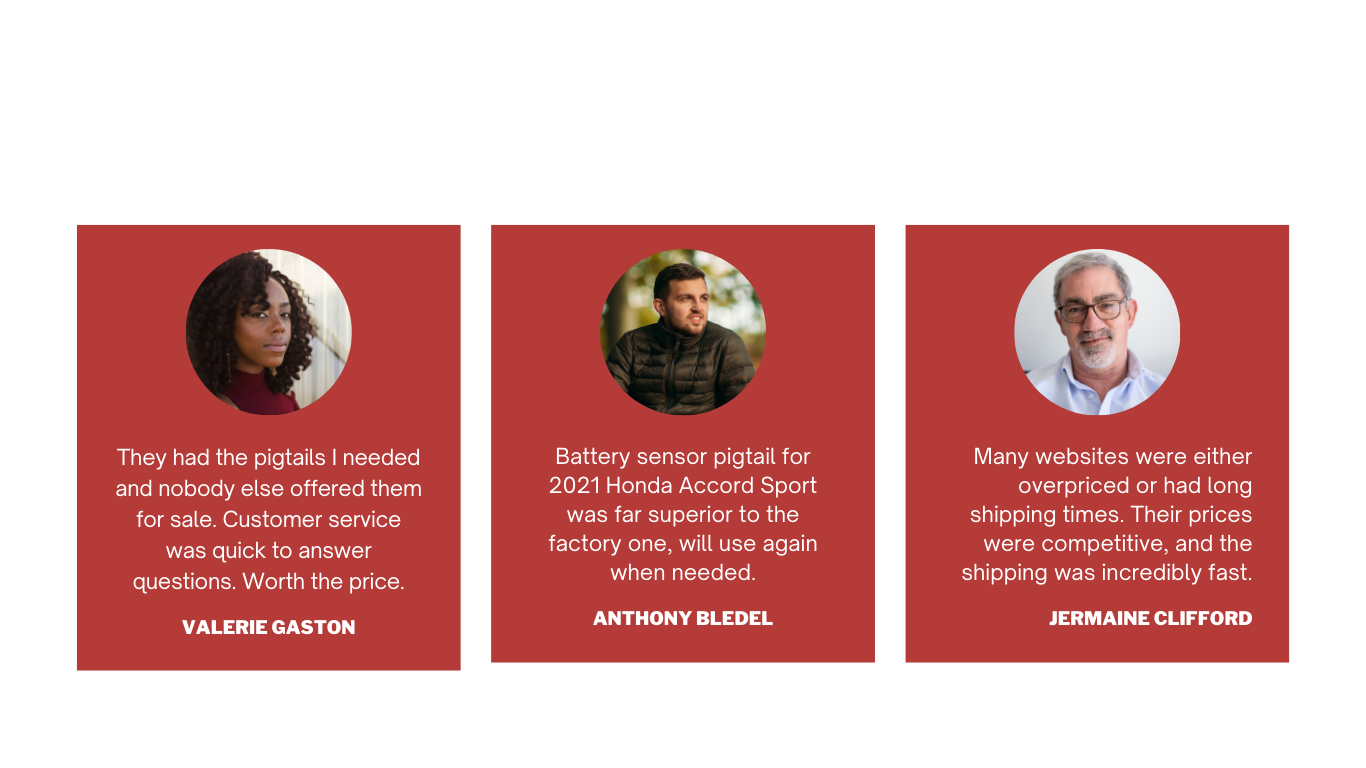
Task: Click 'shipping was incredibly fast.' line
Action: click(x=1107, y=573)
